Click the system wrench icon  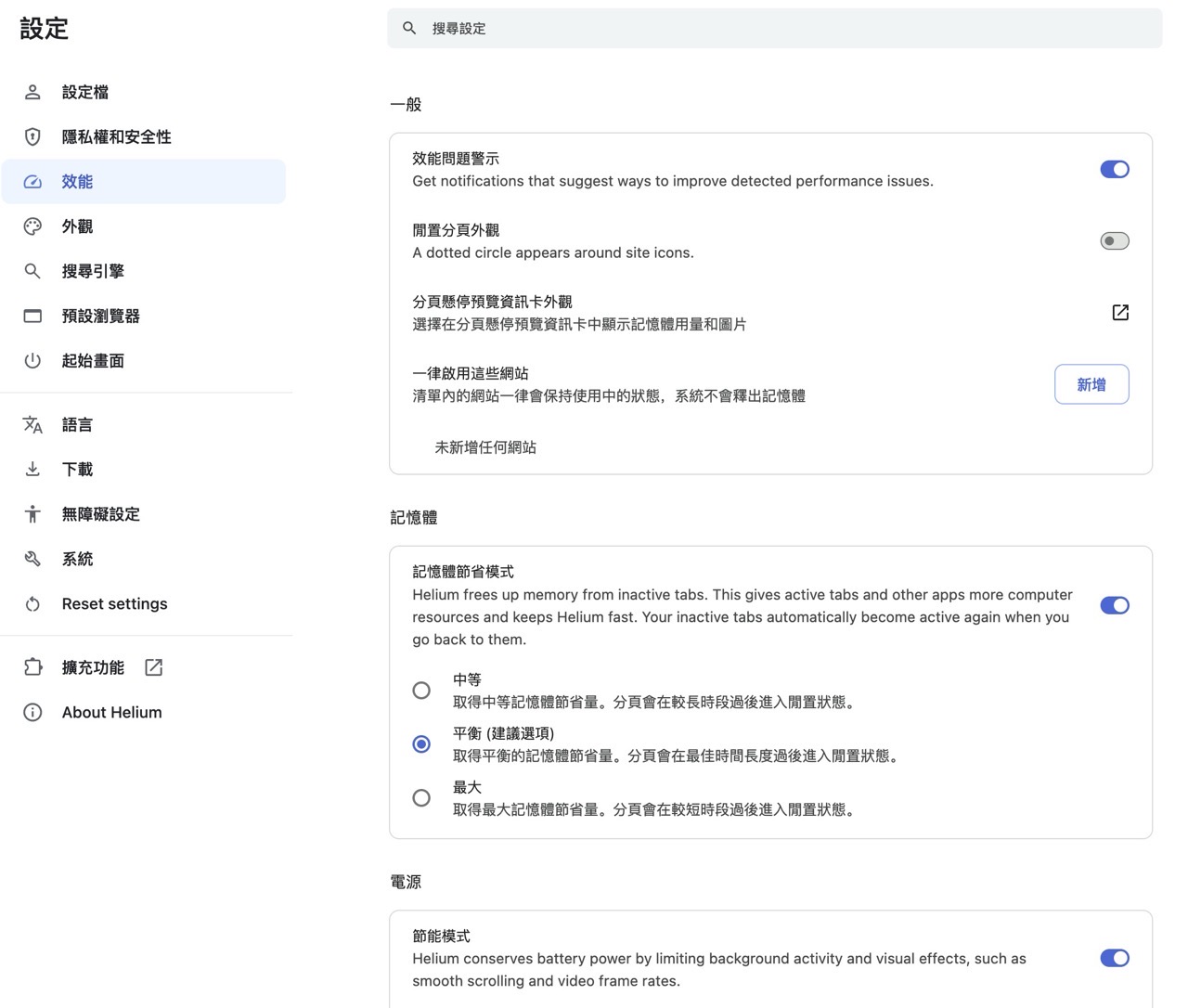[x=32, y=559]
